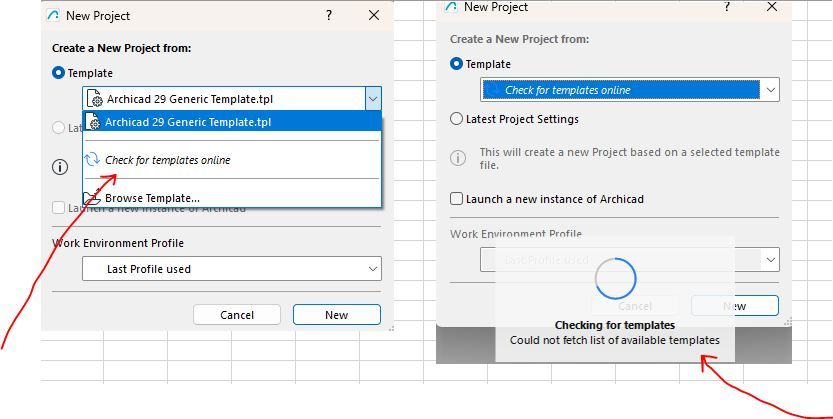Viewport: 833px width, 419px height.
Task: Close the right New Project dialog
Action: [x=772, y=7]
